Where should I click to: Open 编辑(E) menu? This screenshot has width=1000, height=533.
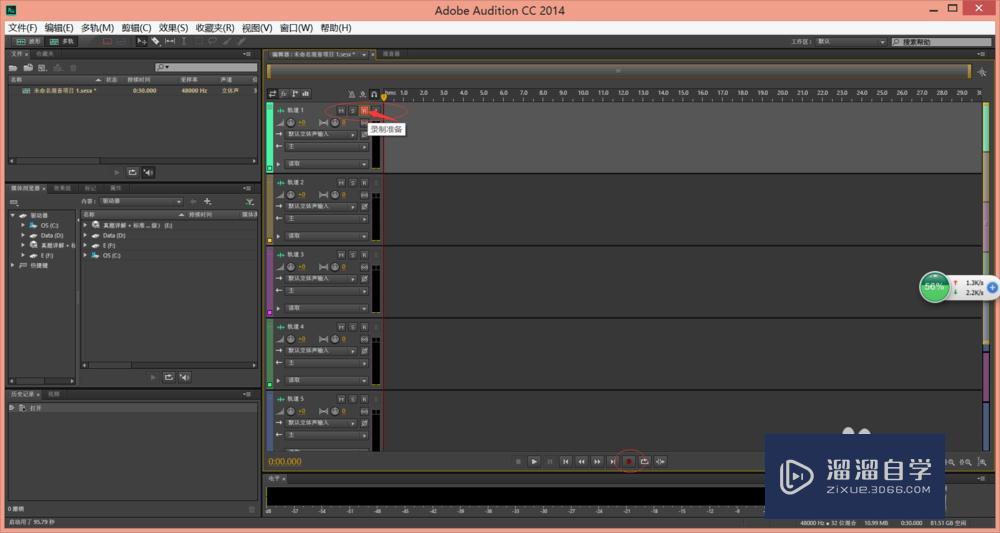coord(59,28)
